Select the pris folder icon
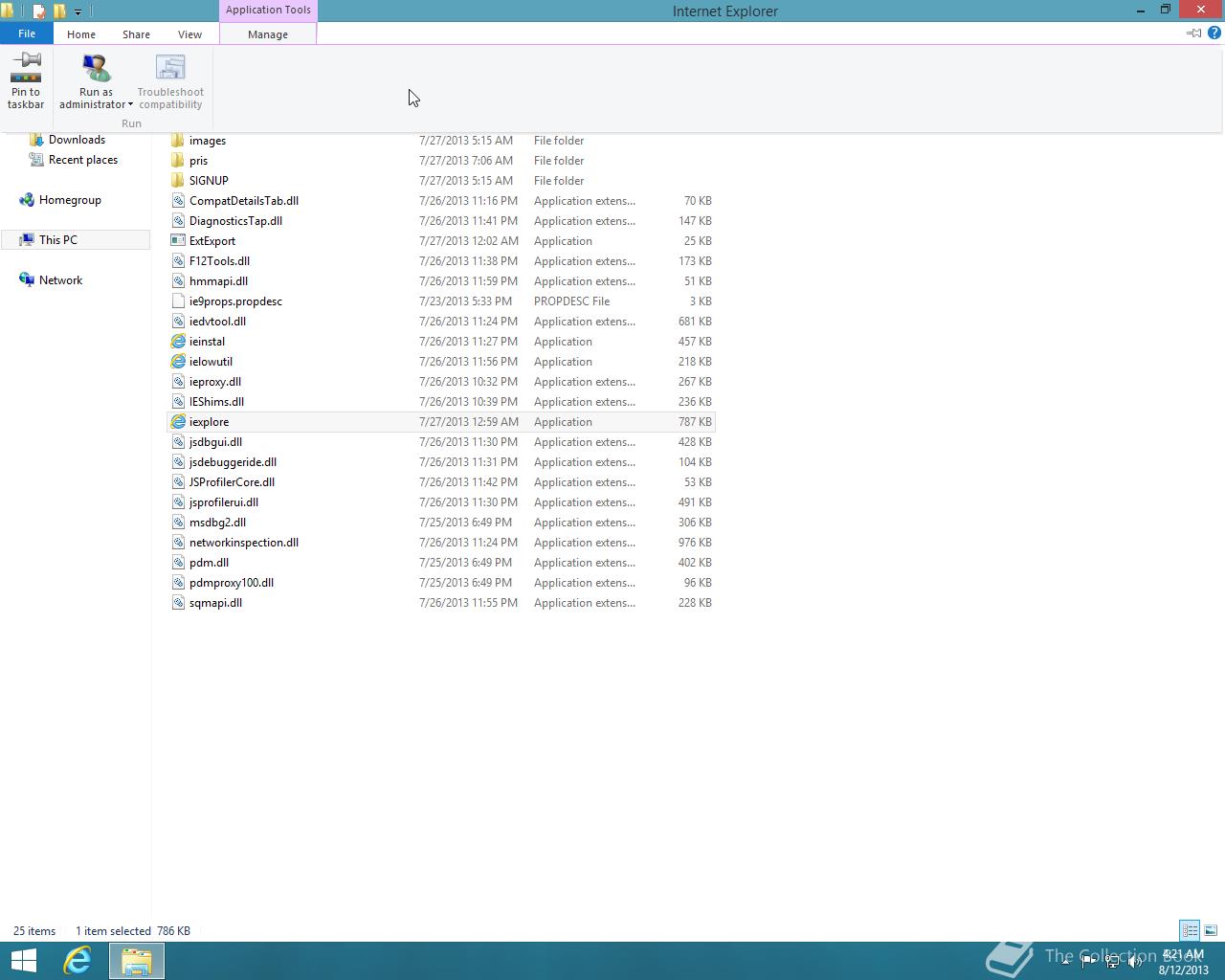The height and width of the screenshot is (980, 1225). [x=178, y=161]
